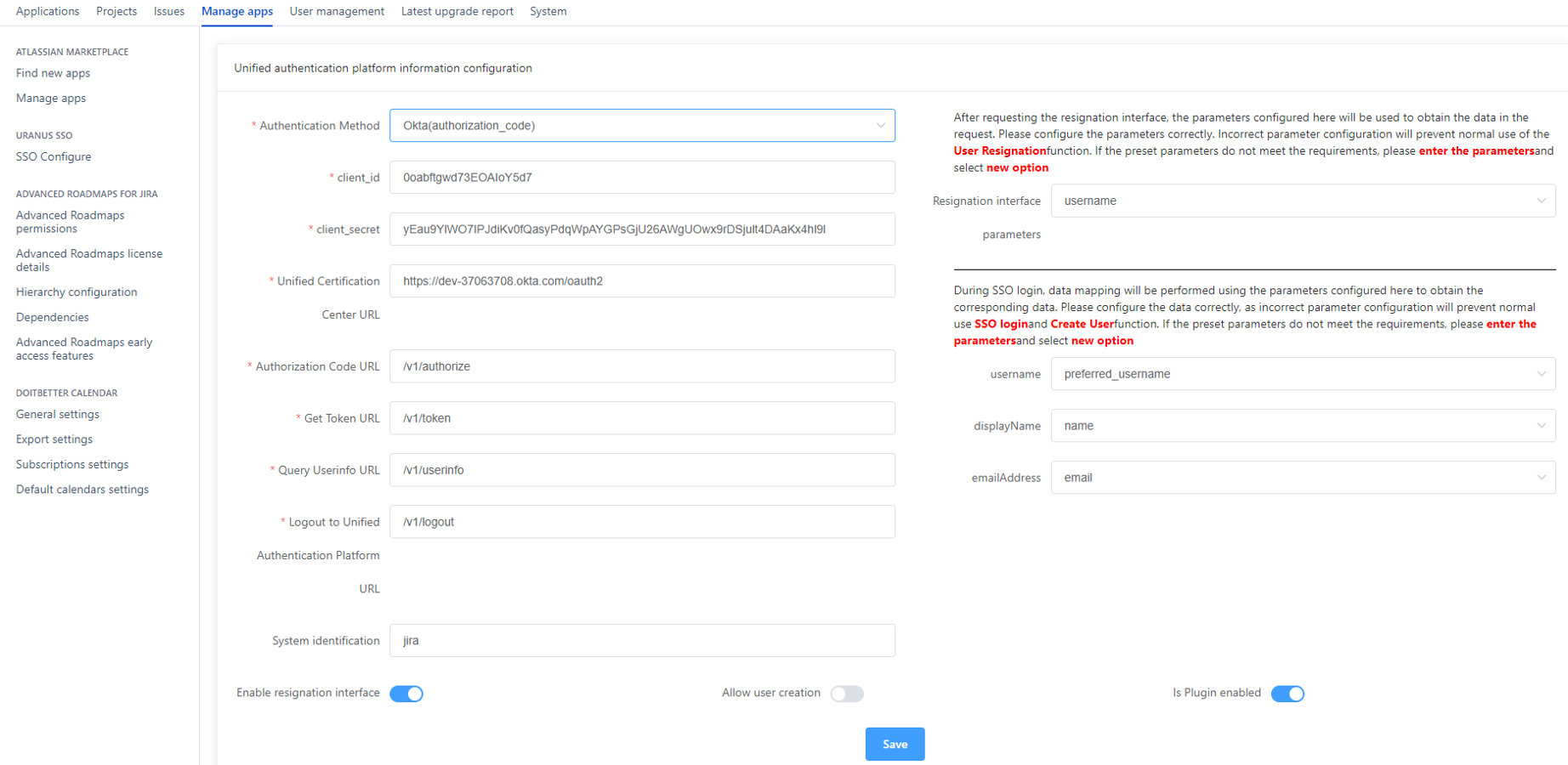Expand the emailAddress mapping dropdown
This screenshot has height=765, width=1568.
pyautogui.click(x=1303, y=477)
